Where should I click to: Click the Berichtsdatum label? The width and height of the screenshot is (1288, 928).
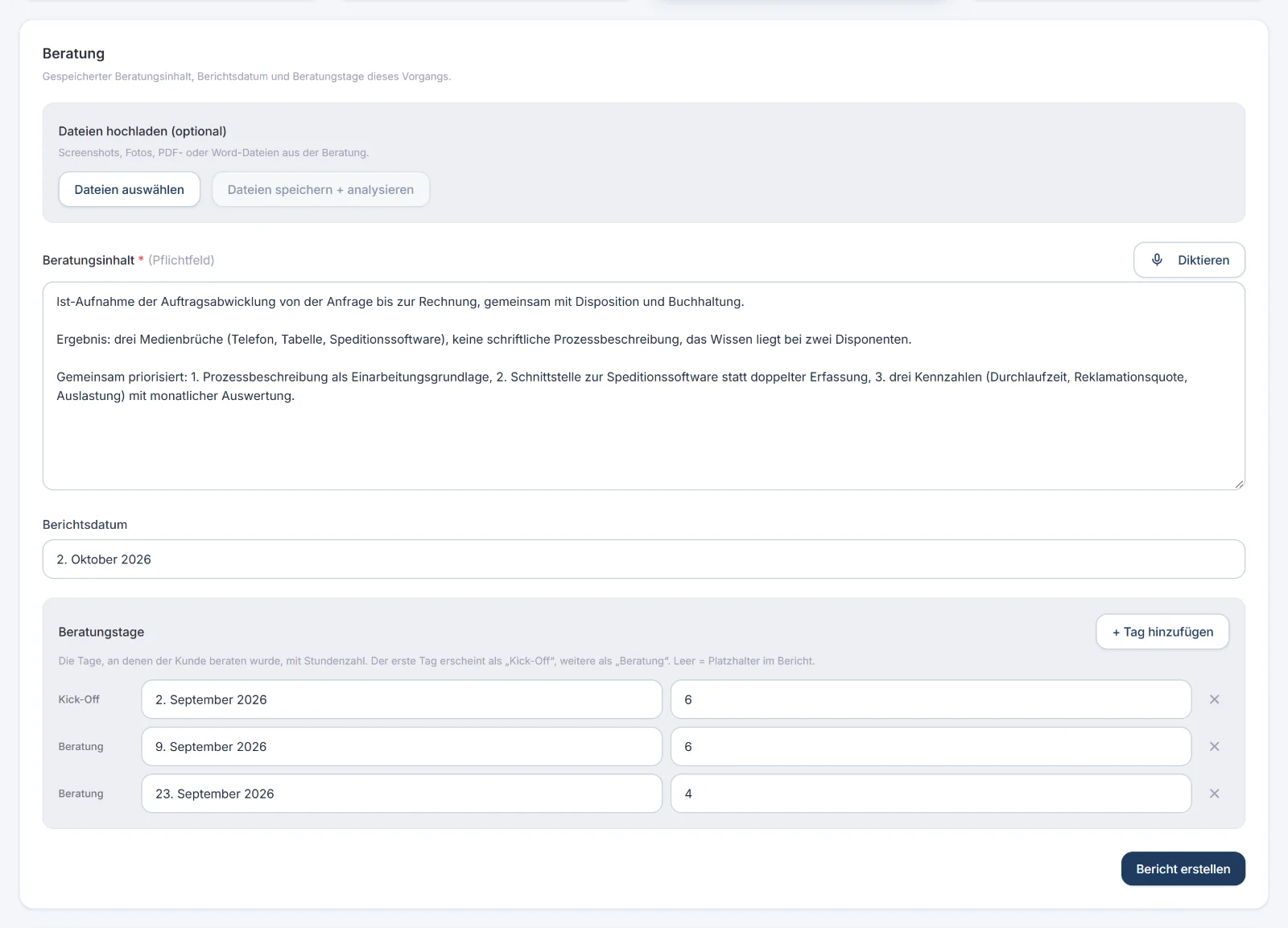click(85, 525)
